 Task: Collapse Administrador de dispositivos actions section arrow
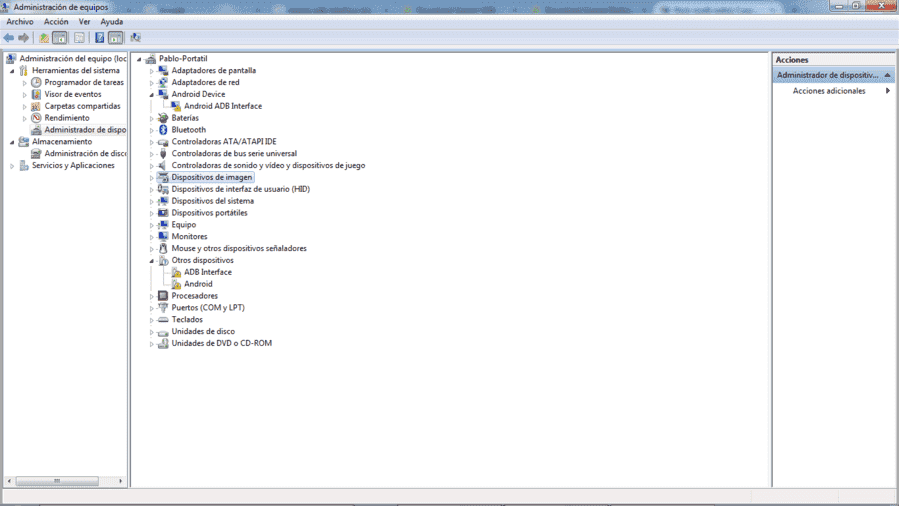887,75
